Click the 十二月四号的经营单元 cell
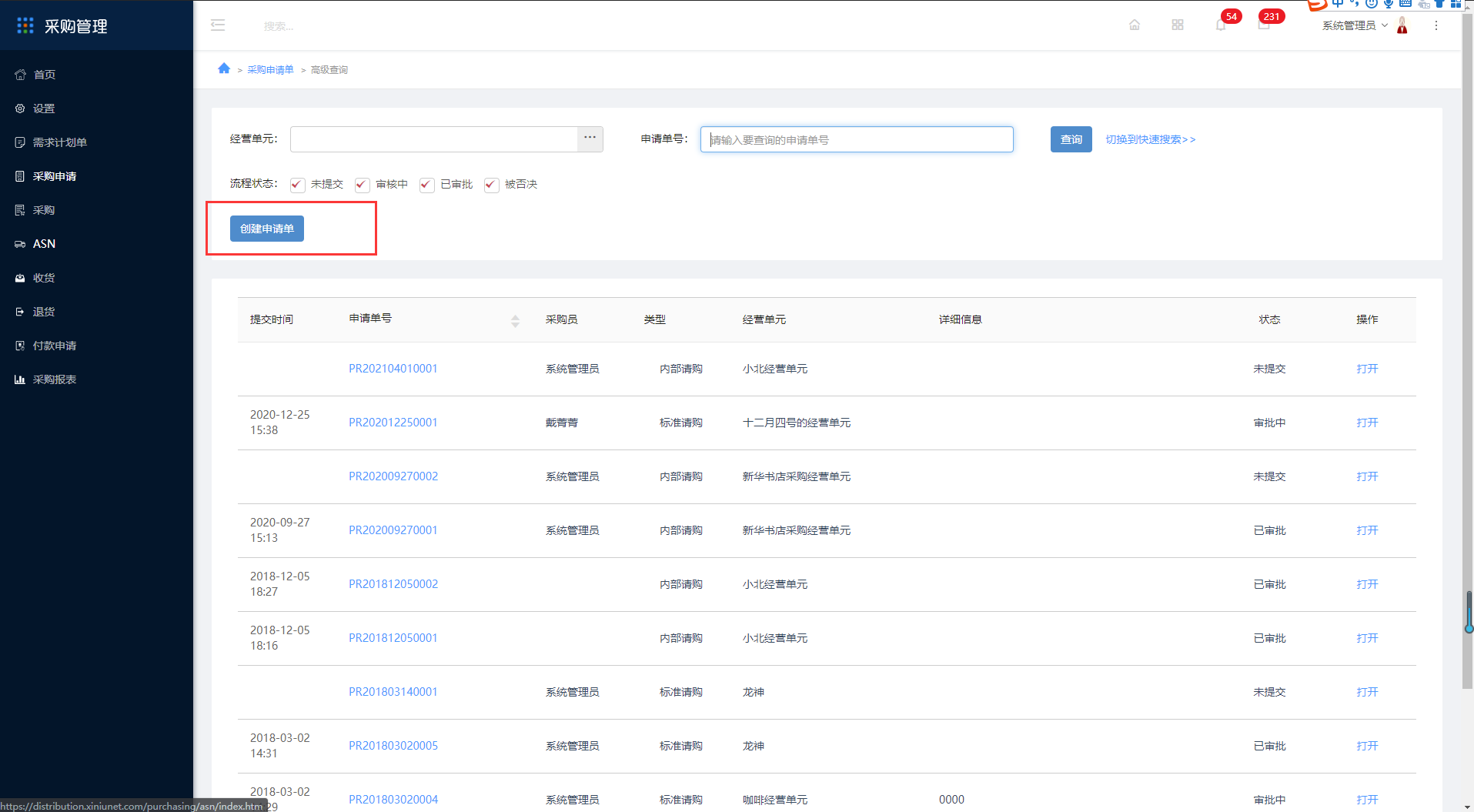1474x812 pixels. [797, 423]
